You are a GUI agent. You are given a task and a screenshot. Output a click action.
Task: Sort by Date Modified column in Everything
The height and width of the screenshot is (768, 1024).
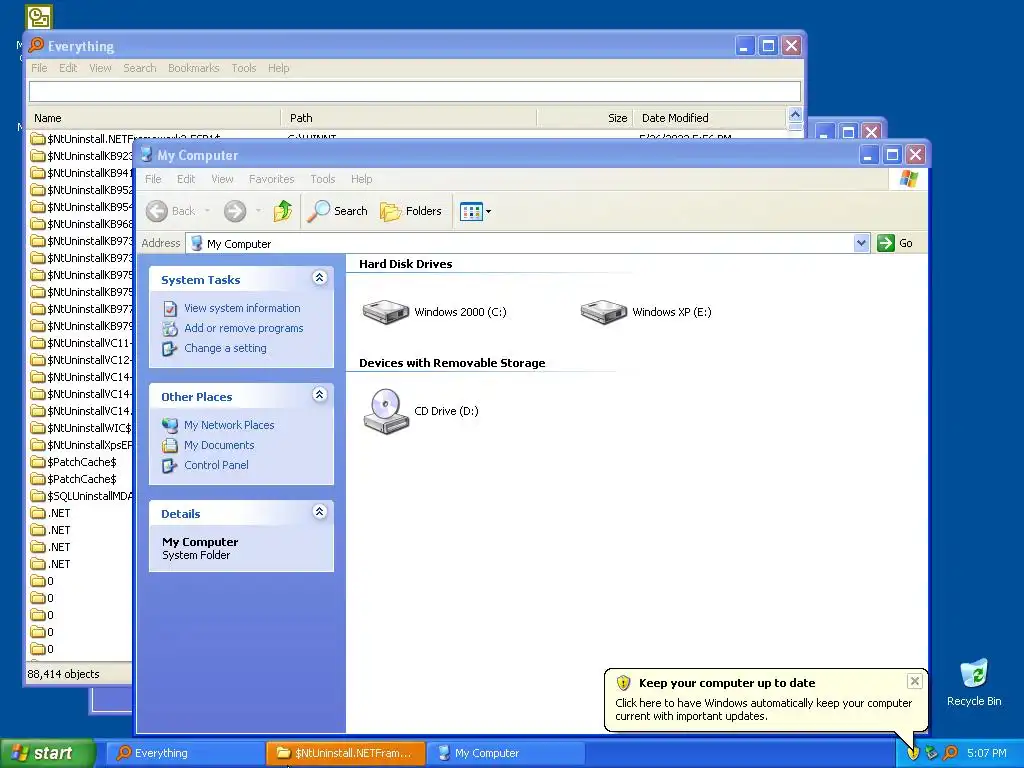pyautogui.click(x=710, y=118)
